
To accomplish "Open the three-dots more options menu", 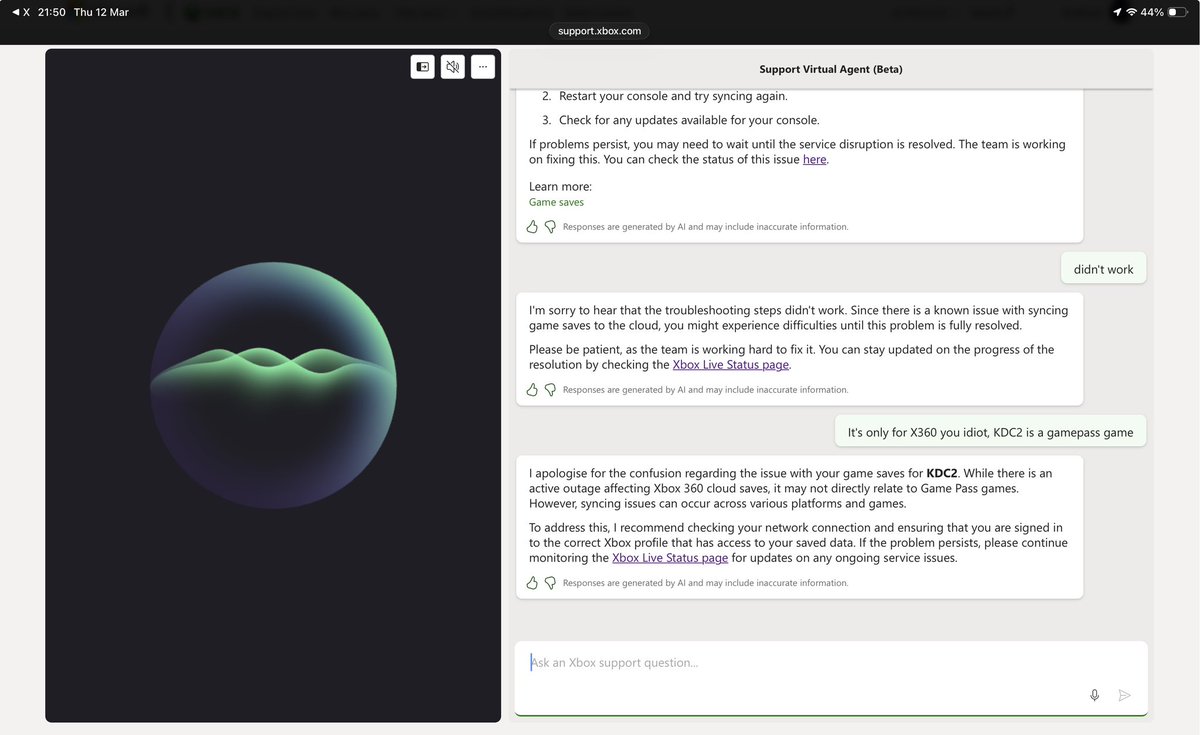I will pyautogui.click(x=483, y=67).
